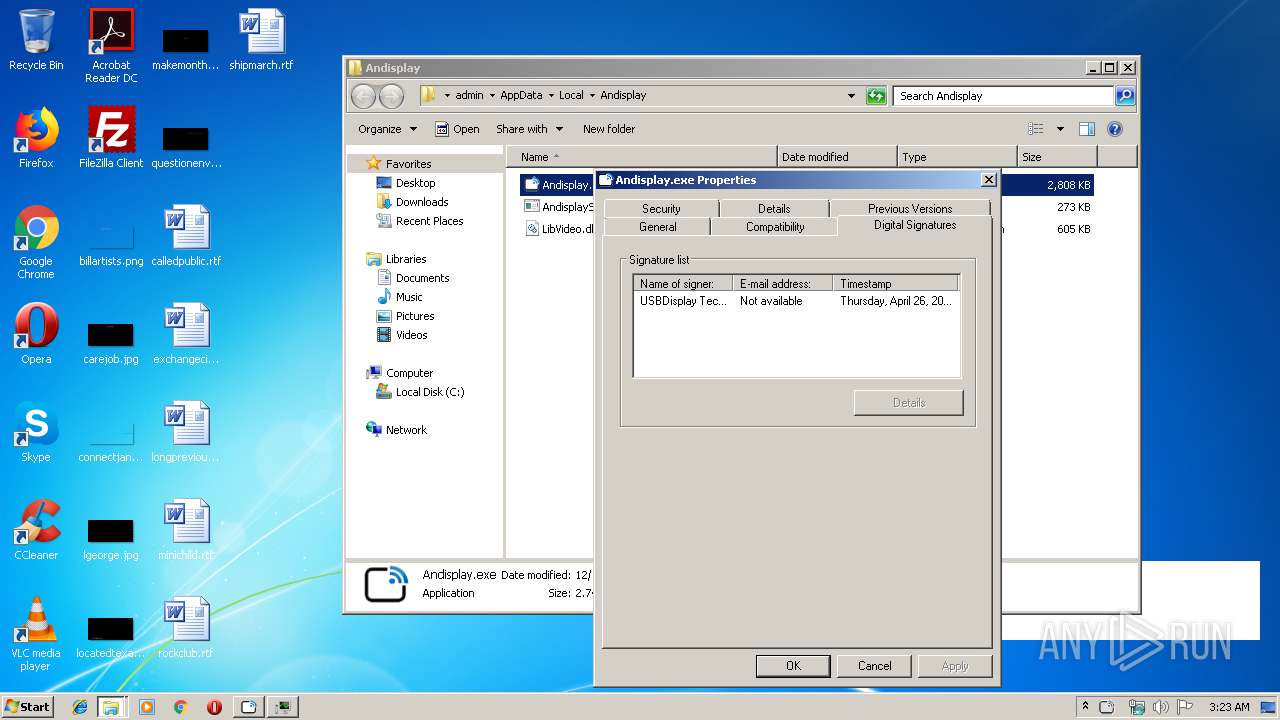Select the USBDisplay signer entry in list
This screenshot has width=1280, height=720.
click(x=684, y=301)
